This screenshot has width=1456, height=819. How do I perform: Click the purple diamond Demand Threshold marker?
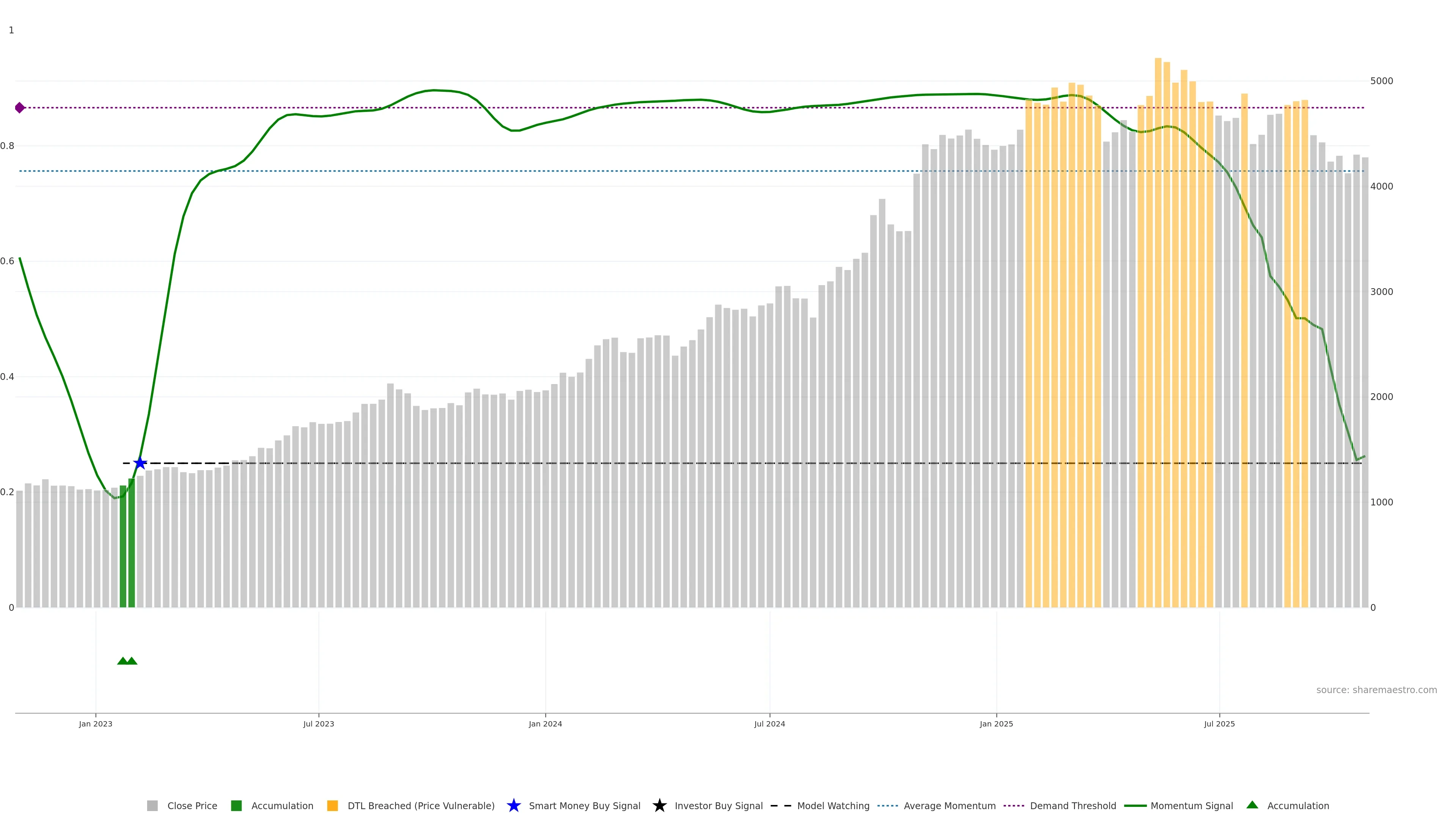[20, 107]
